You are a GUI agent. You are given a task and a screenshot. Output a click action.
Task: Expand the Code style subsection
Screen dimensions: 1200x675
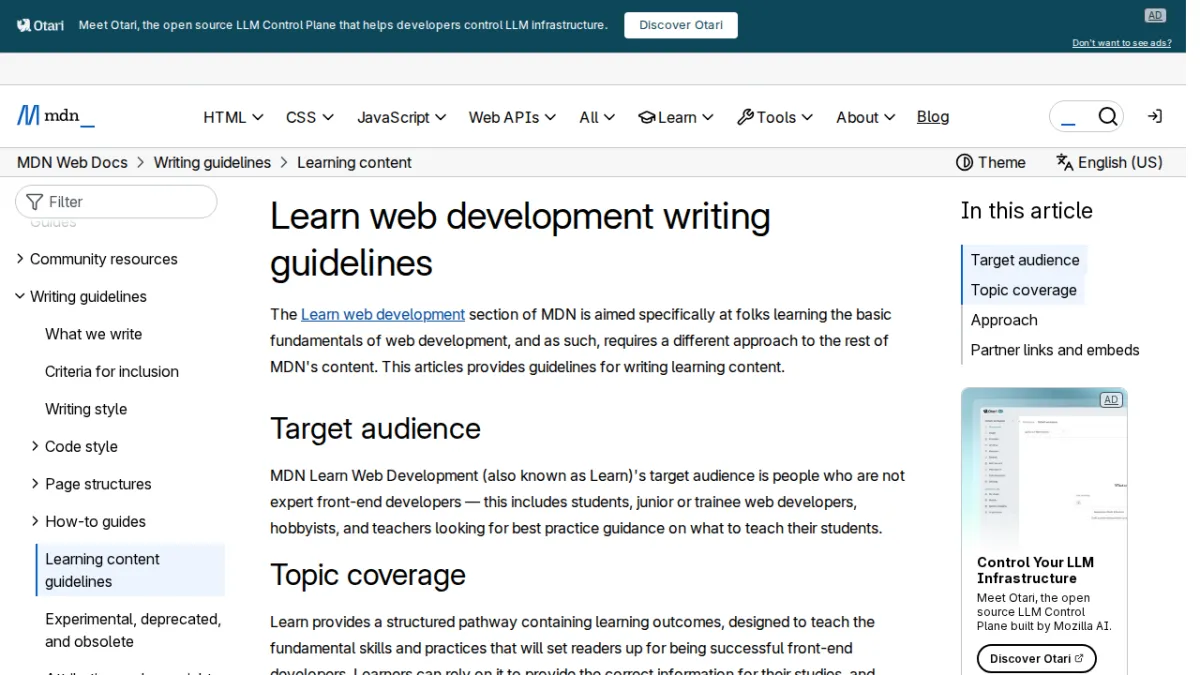pyautogui.click(x=35, y=446)
